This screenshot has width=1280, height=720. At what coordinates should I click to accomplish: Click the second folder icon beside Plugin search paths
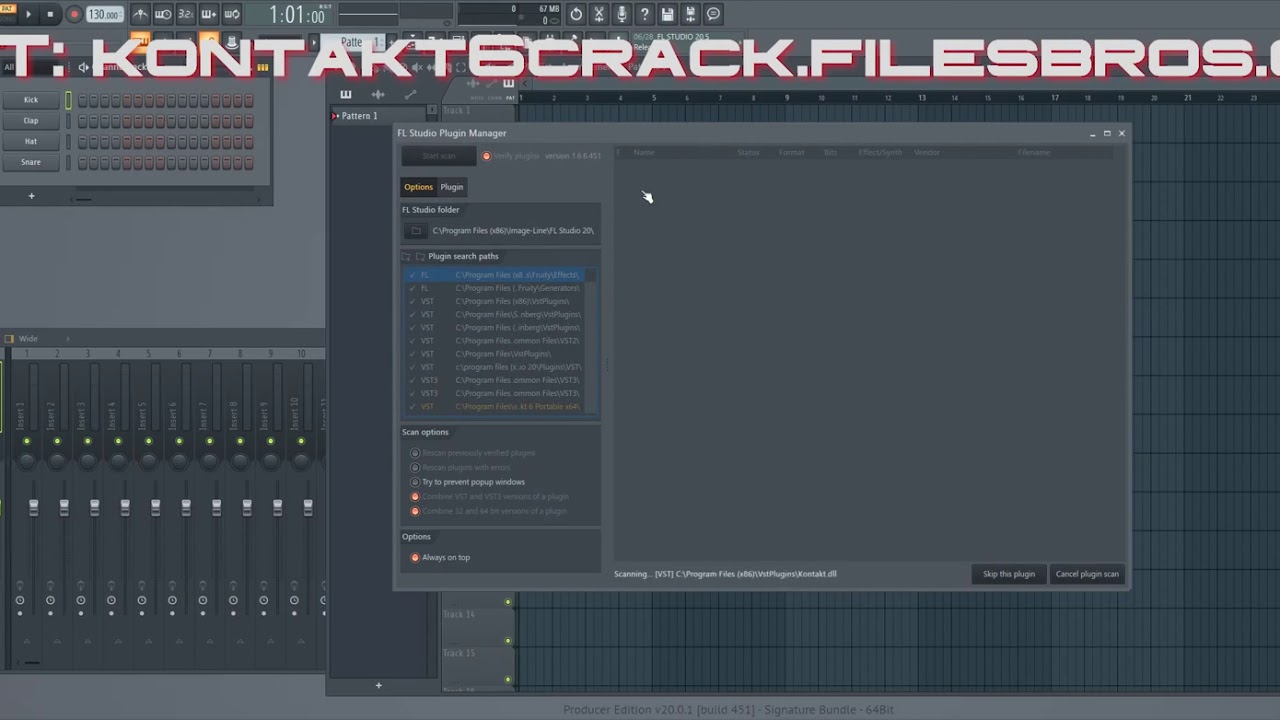click(x=420, y=257)
